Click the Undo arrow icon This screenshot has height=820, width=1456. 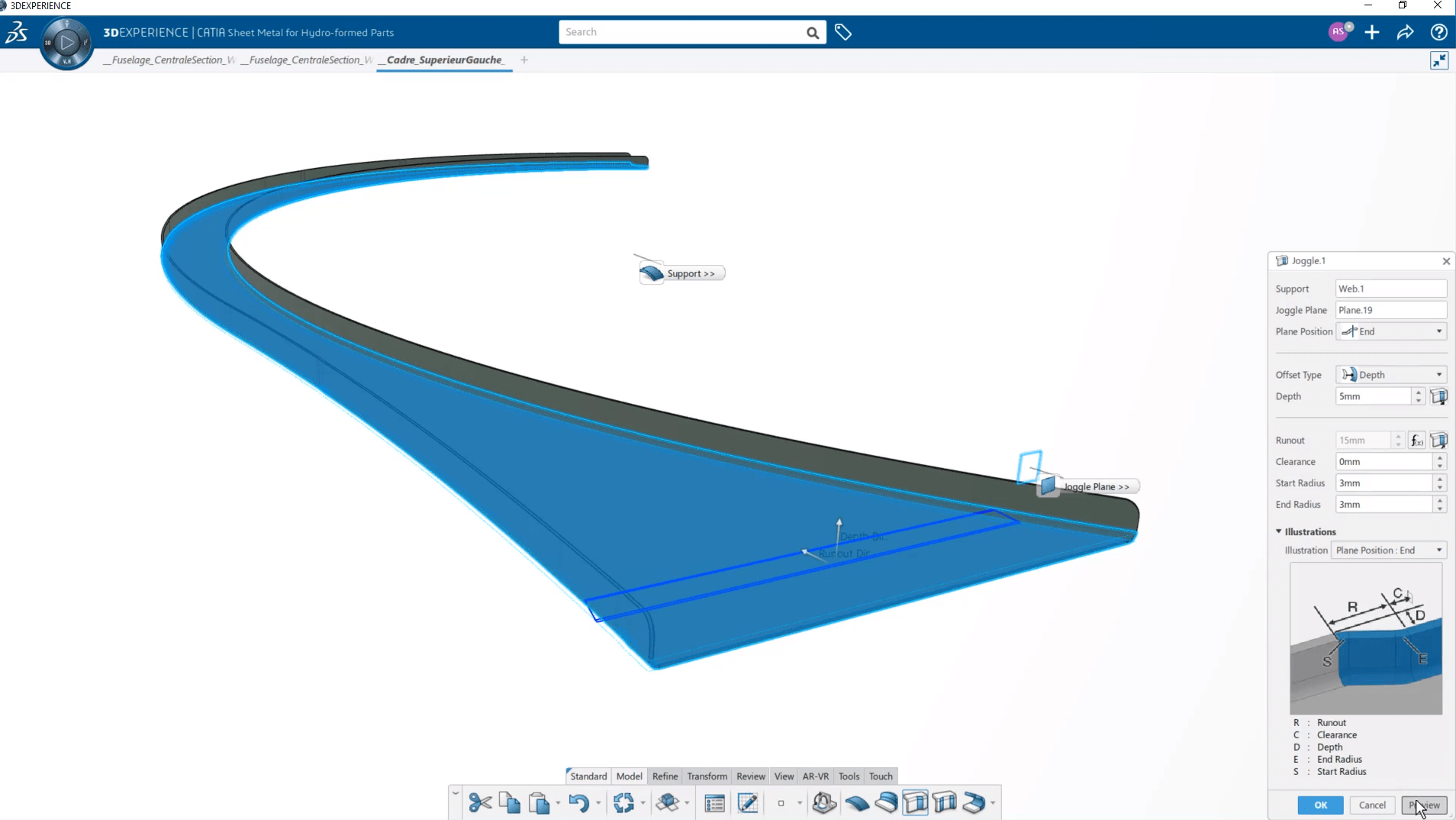coord(578,802)
